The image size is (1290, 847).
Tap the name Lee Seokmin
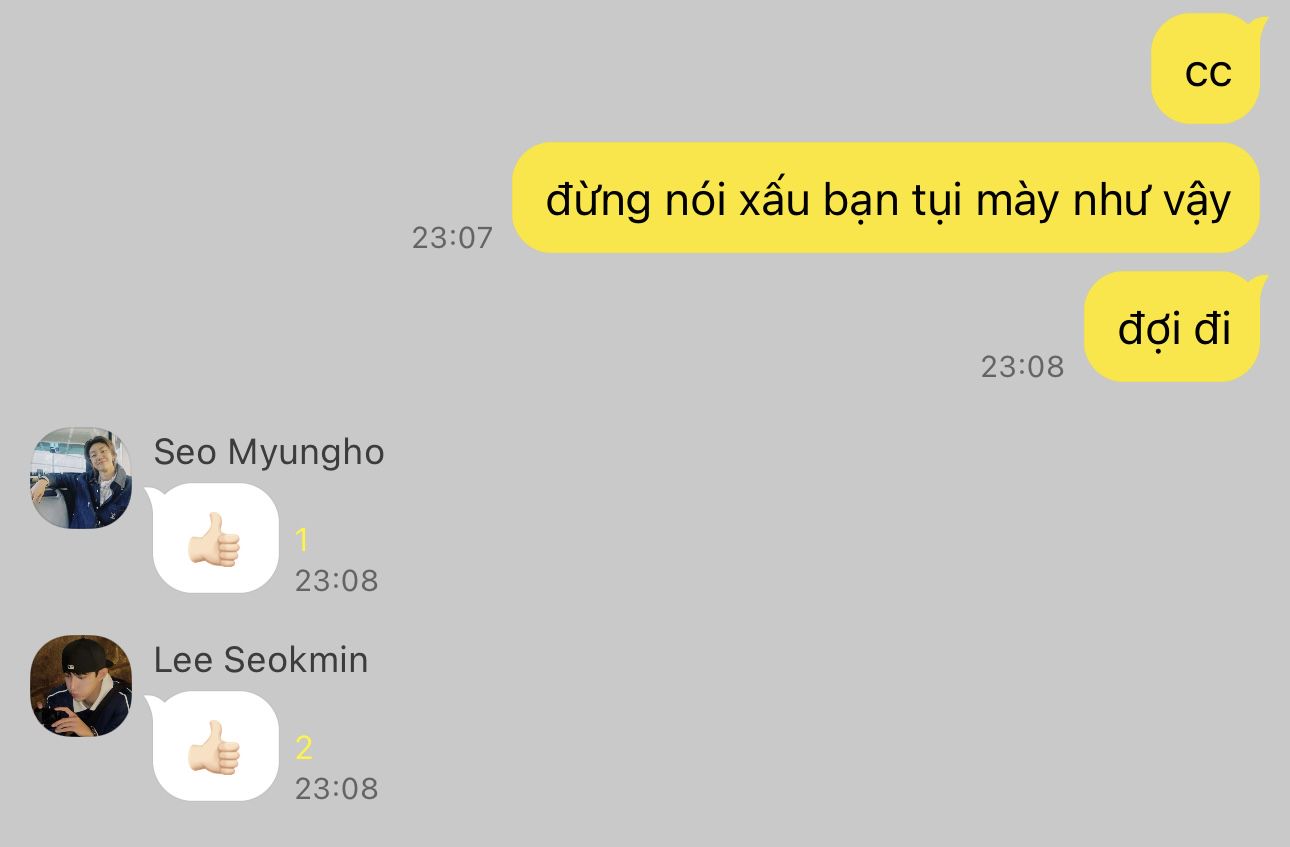tap(261, 660)
